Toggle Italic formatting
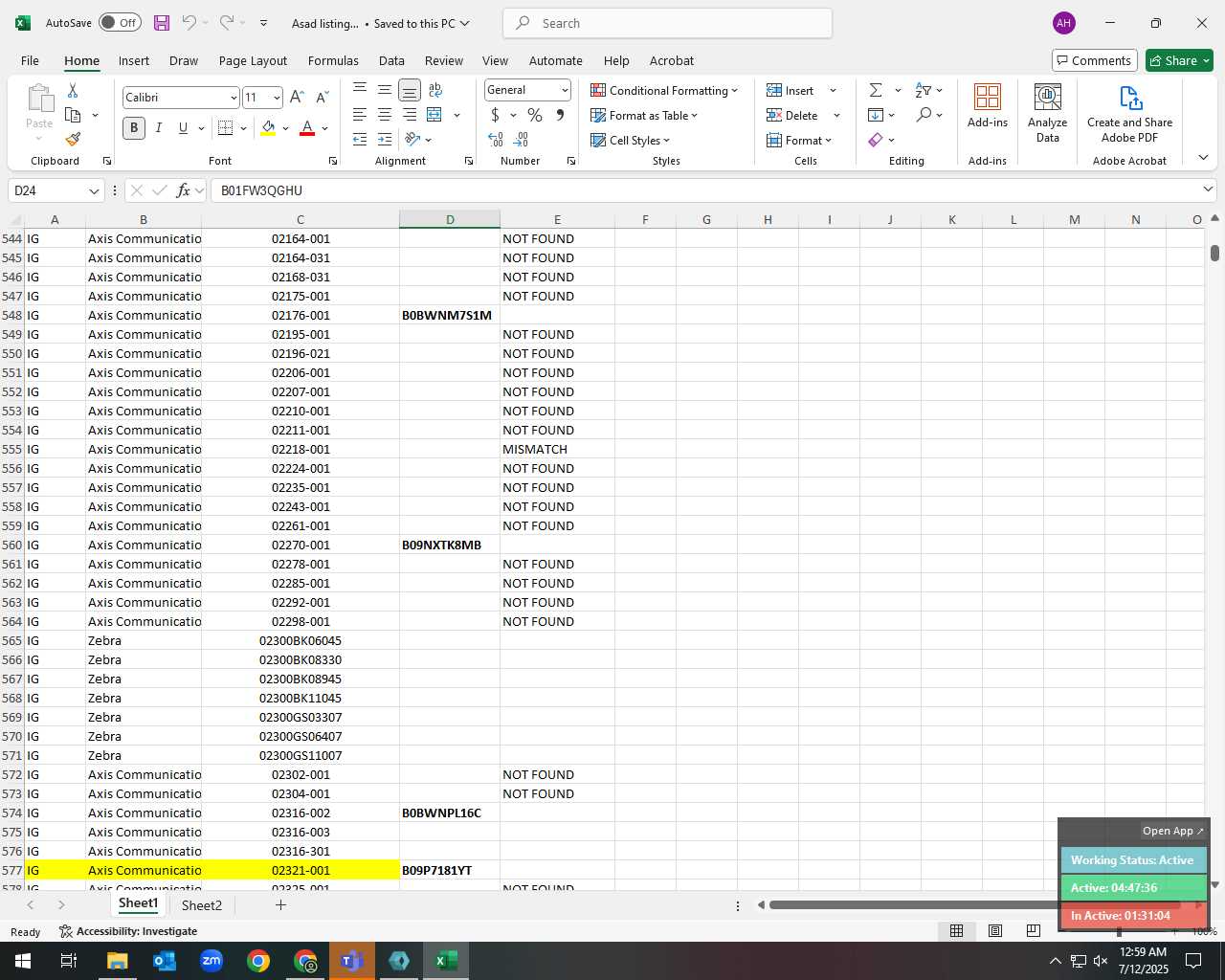 tap(159, 127)
